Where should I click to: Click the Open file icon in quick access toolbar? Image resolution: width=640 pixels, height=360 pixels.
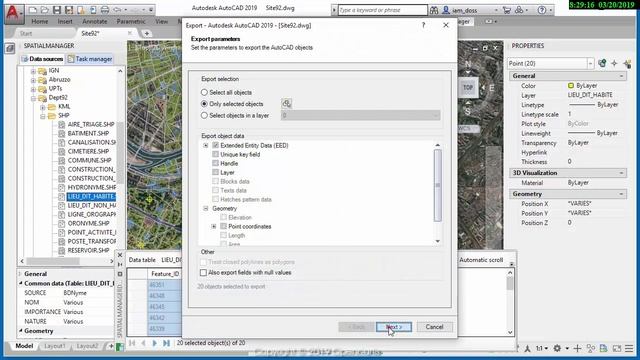[44, 9]
